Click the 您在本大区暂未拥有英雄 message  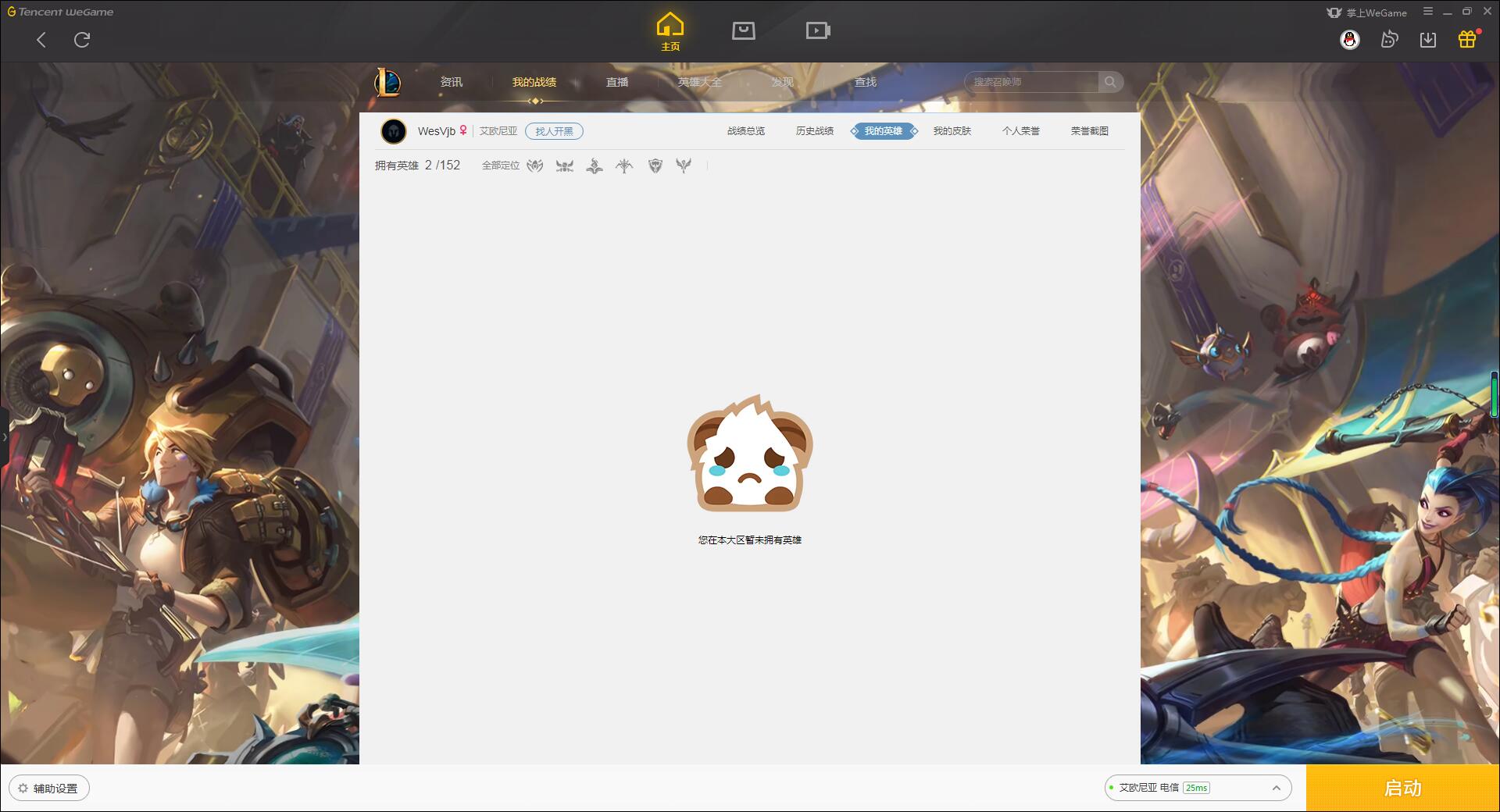click(750, 540)
